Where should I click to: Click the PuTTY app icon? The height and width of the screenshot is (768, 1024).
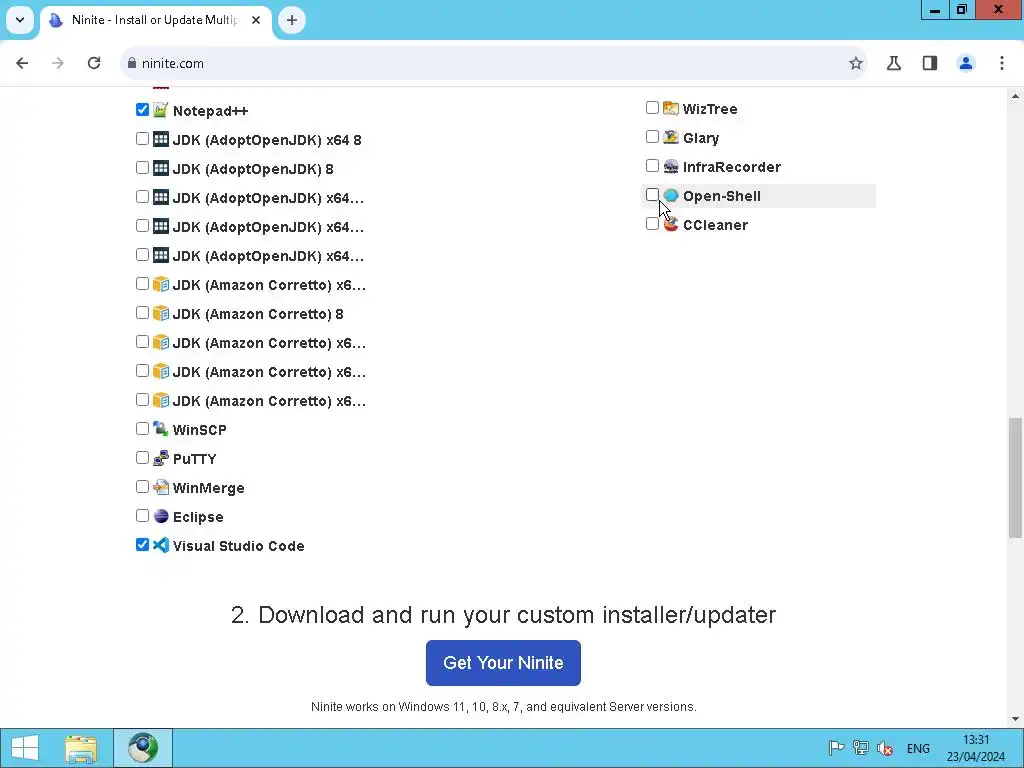(161, 458)
